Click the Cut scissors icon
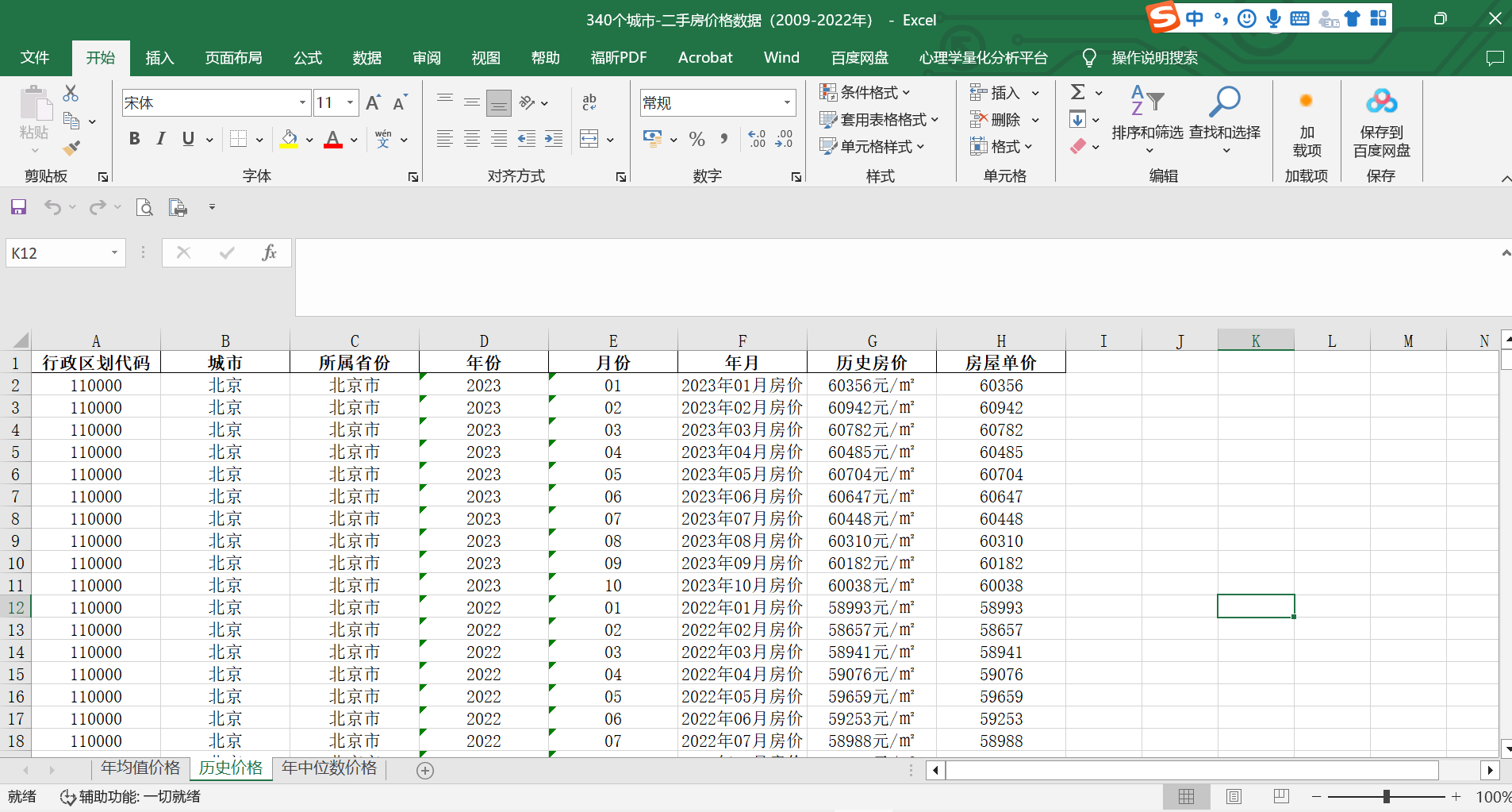Viewport: 1512px width, 812px height. click(x=71, y=94)
